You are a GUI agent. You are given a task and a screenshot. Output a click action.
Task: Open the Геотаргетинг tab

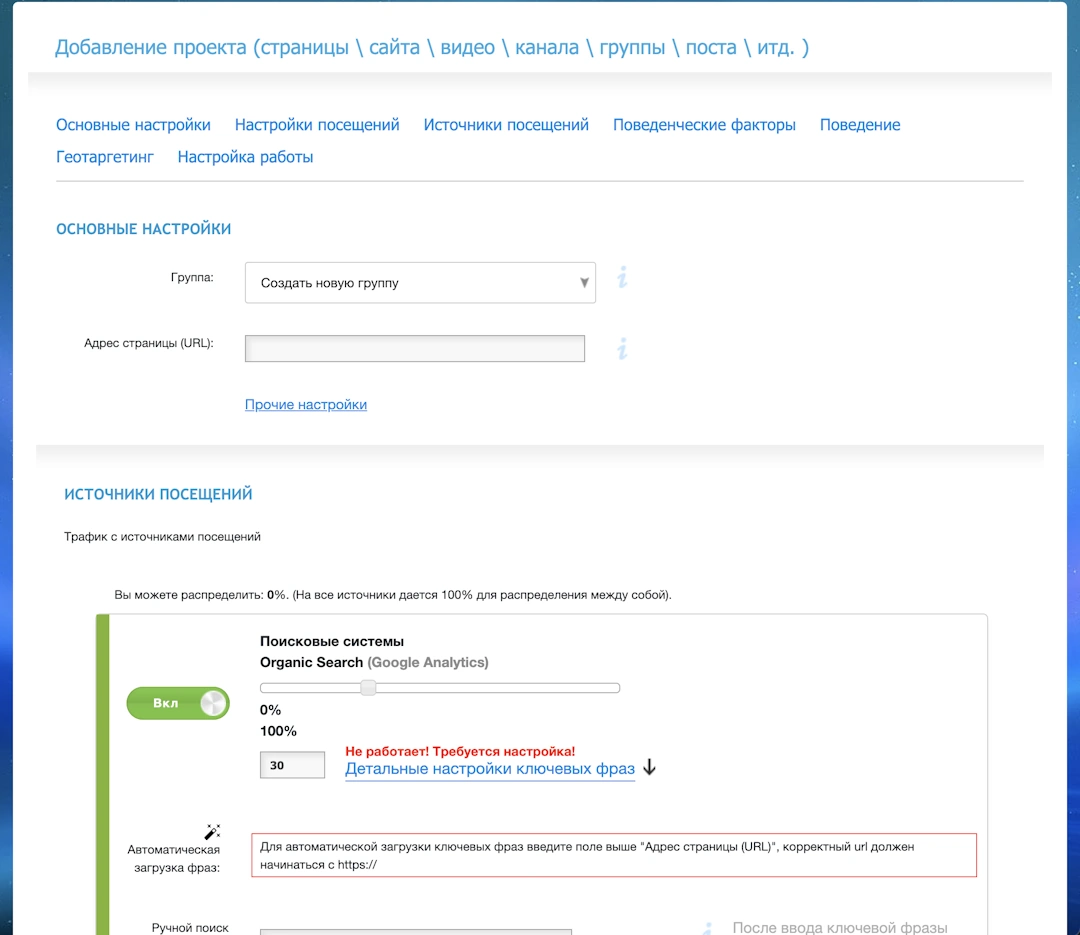(x=105, y=157)
